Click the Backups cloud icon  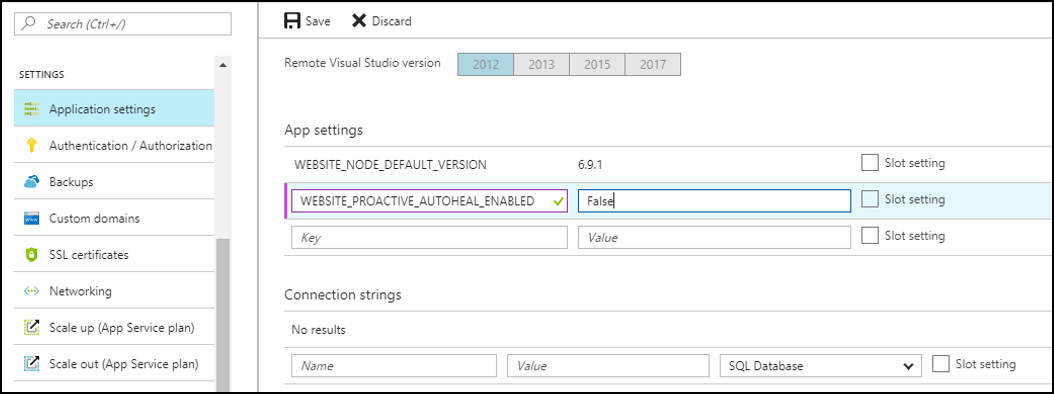pos(32,182)
